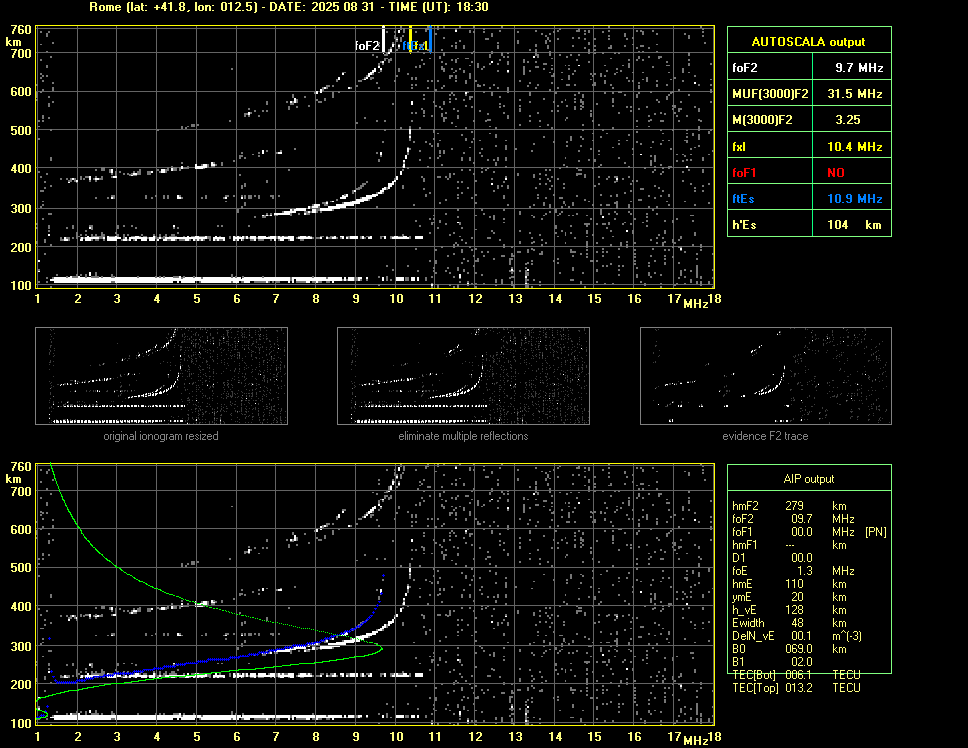Viewport: 968px width, 748px height.
Task: Click the AUTOSCALA output table title
Action: coord(808,42)
